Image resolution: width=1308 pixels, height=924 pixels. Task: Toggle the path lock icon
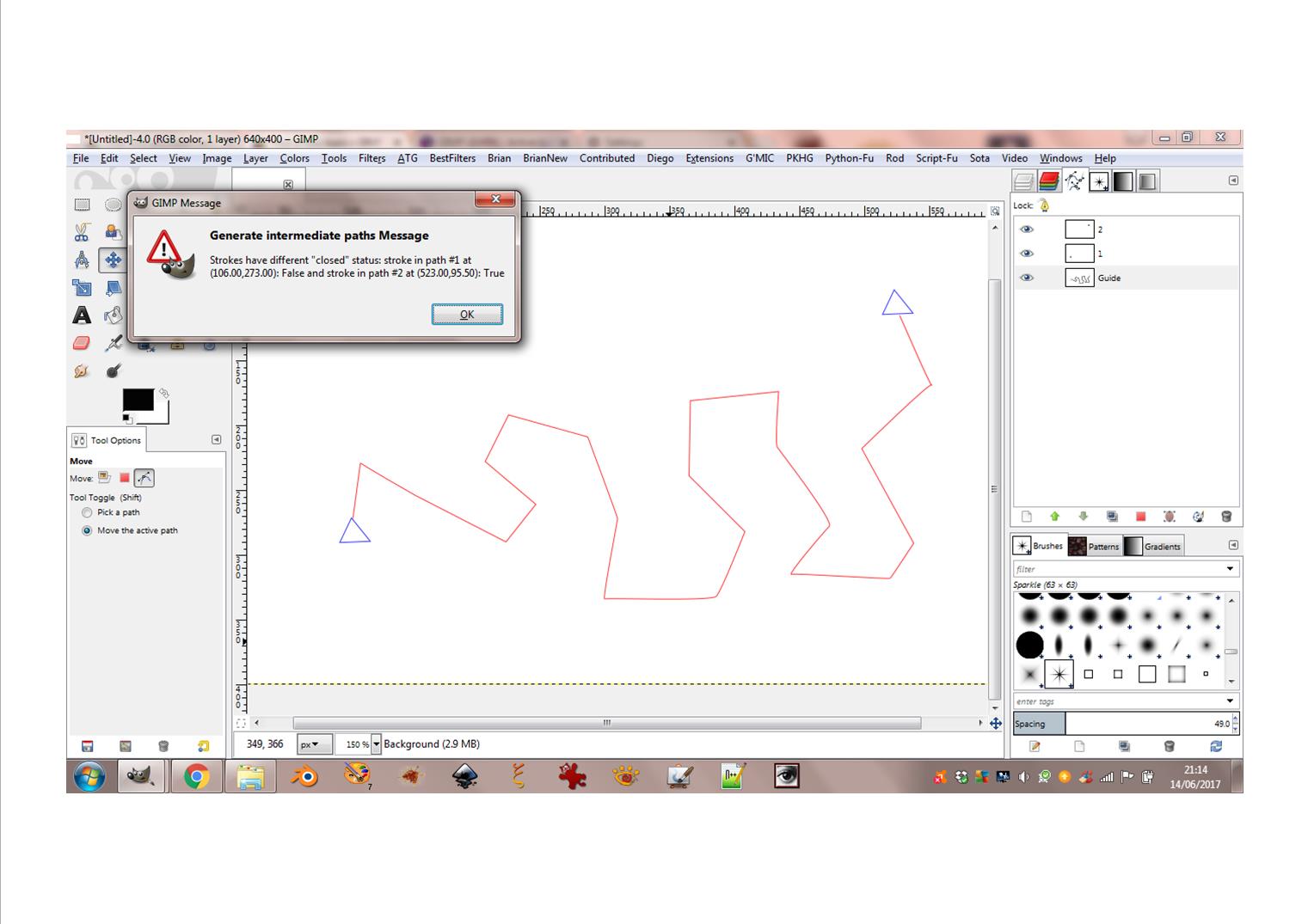coord(1044,205)
